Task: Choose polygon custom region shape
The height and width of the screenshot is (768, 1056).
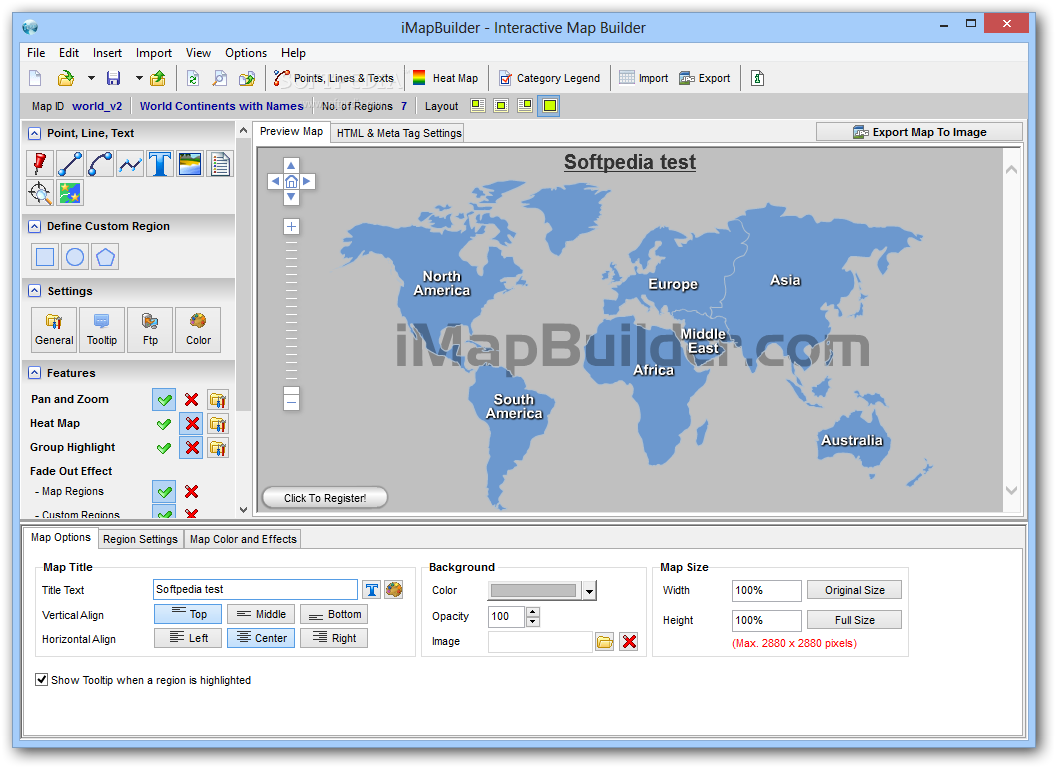Action: 106,257
